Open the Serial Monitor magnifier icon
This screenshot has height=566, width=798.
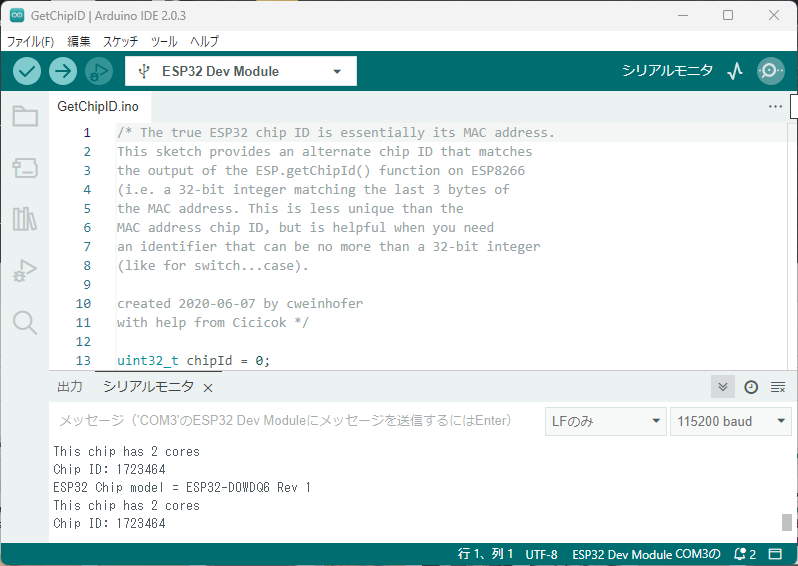click(x=770, y=71)
